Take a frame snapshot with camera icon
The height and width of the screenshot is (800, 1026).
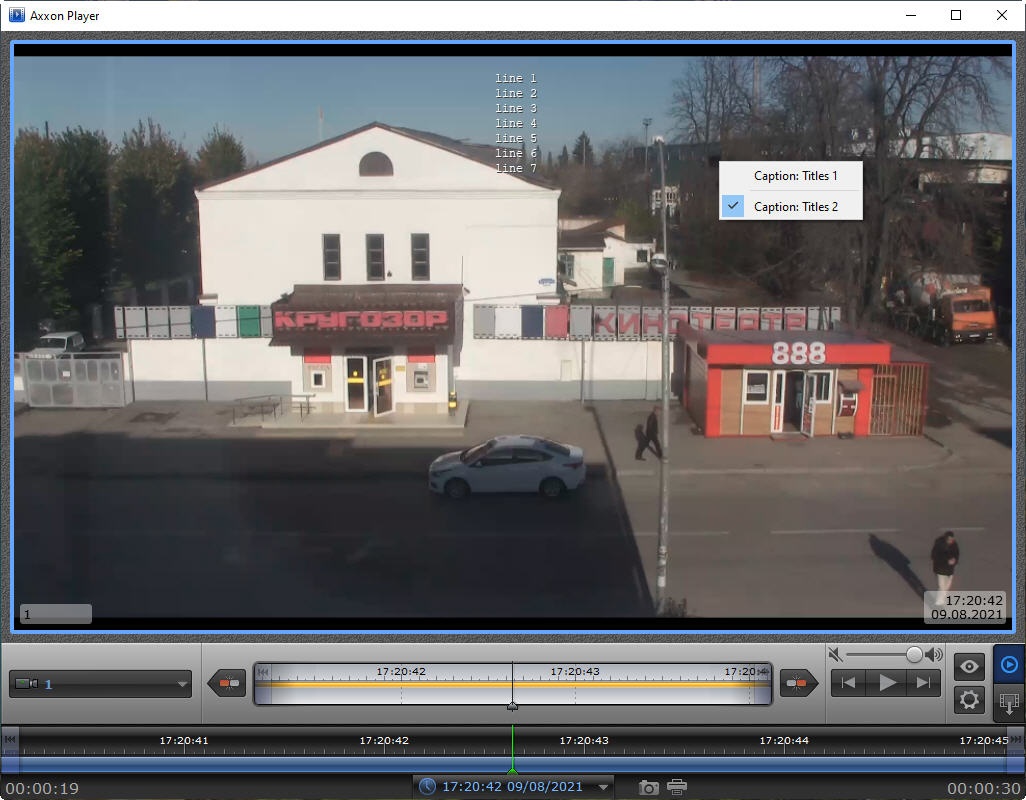[648, 788]
